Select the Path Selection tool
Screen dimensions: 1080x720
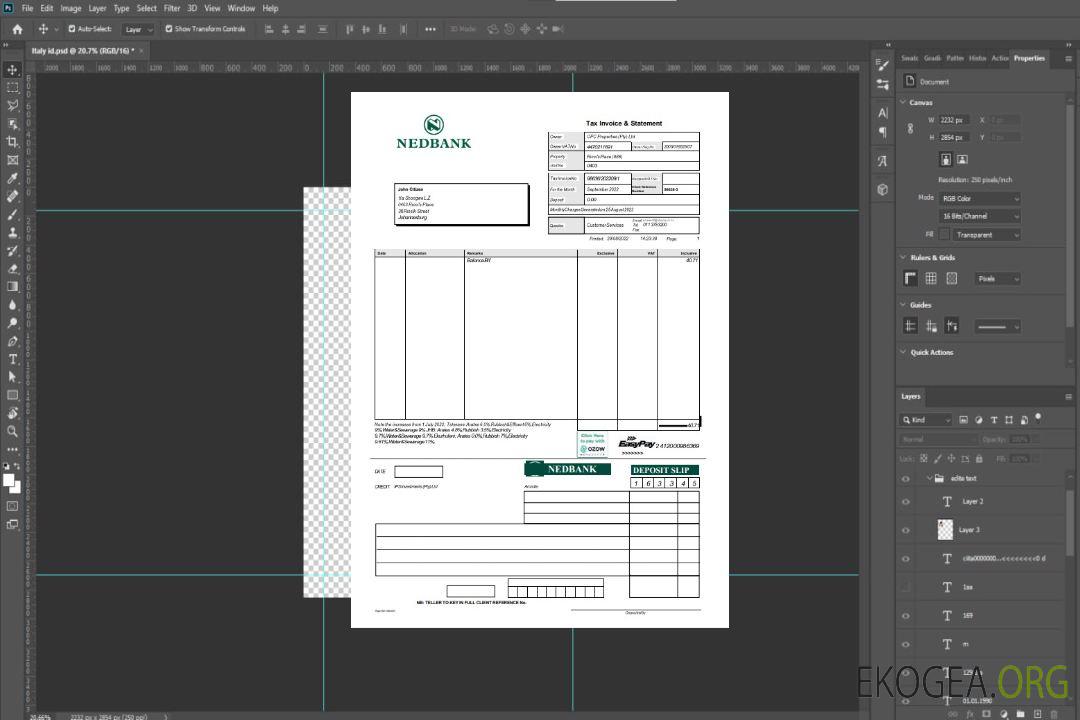click(12, 377)
